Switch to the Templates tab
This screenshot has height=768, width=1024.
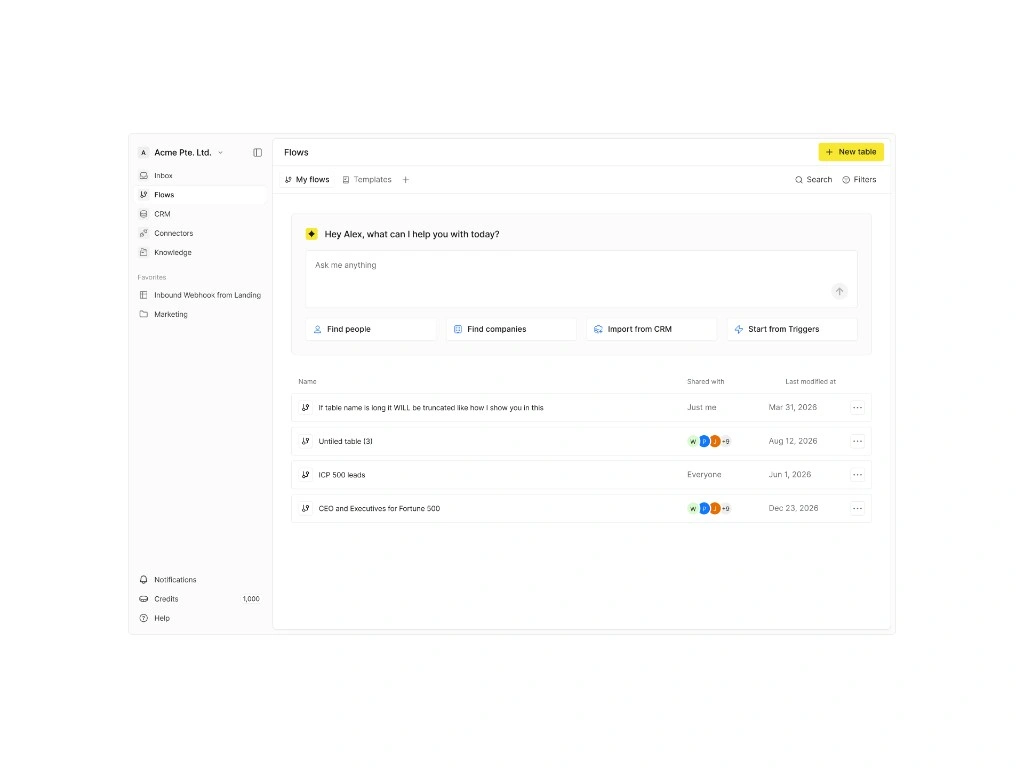coord(367,180)
